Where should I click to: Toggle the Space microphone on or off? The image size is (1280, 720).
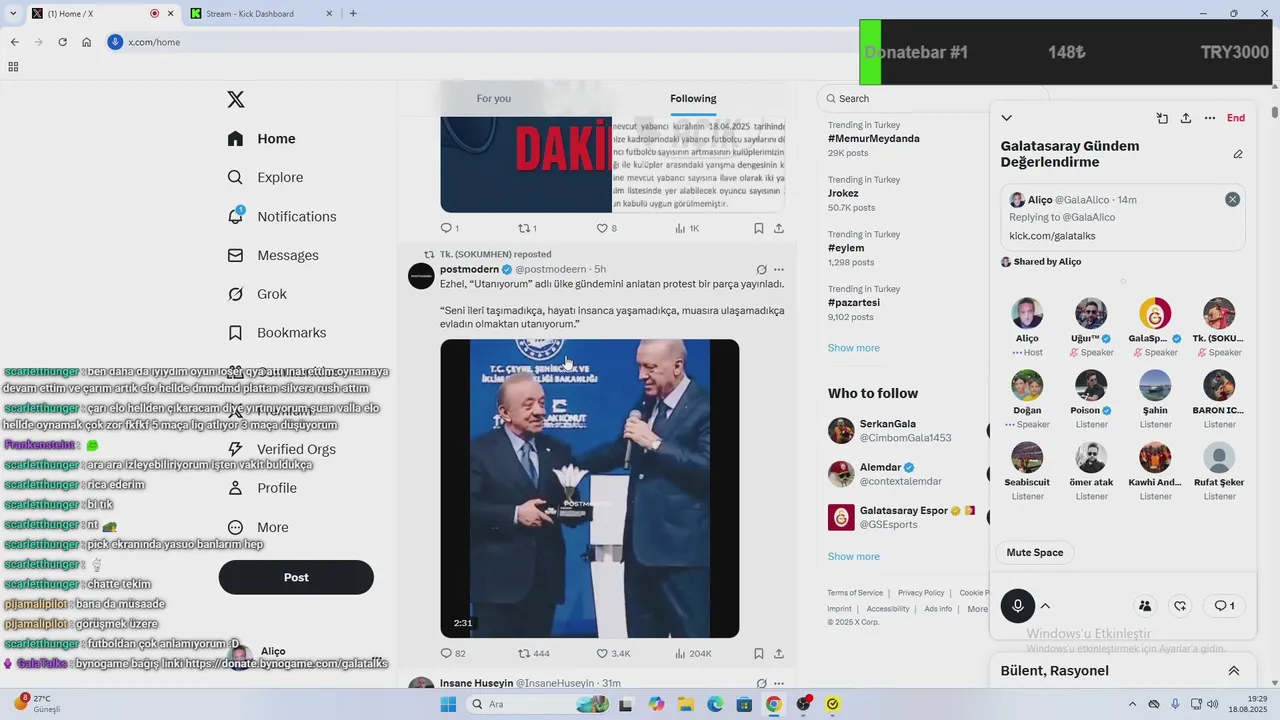point(1018,606)
